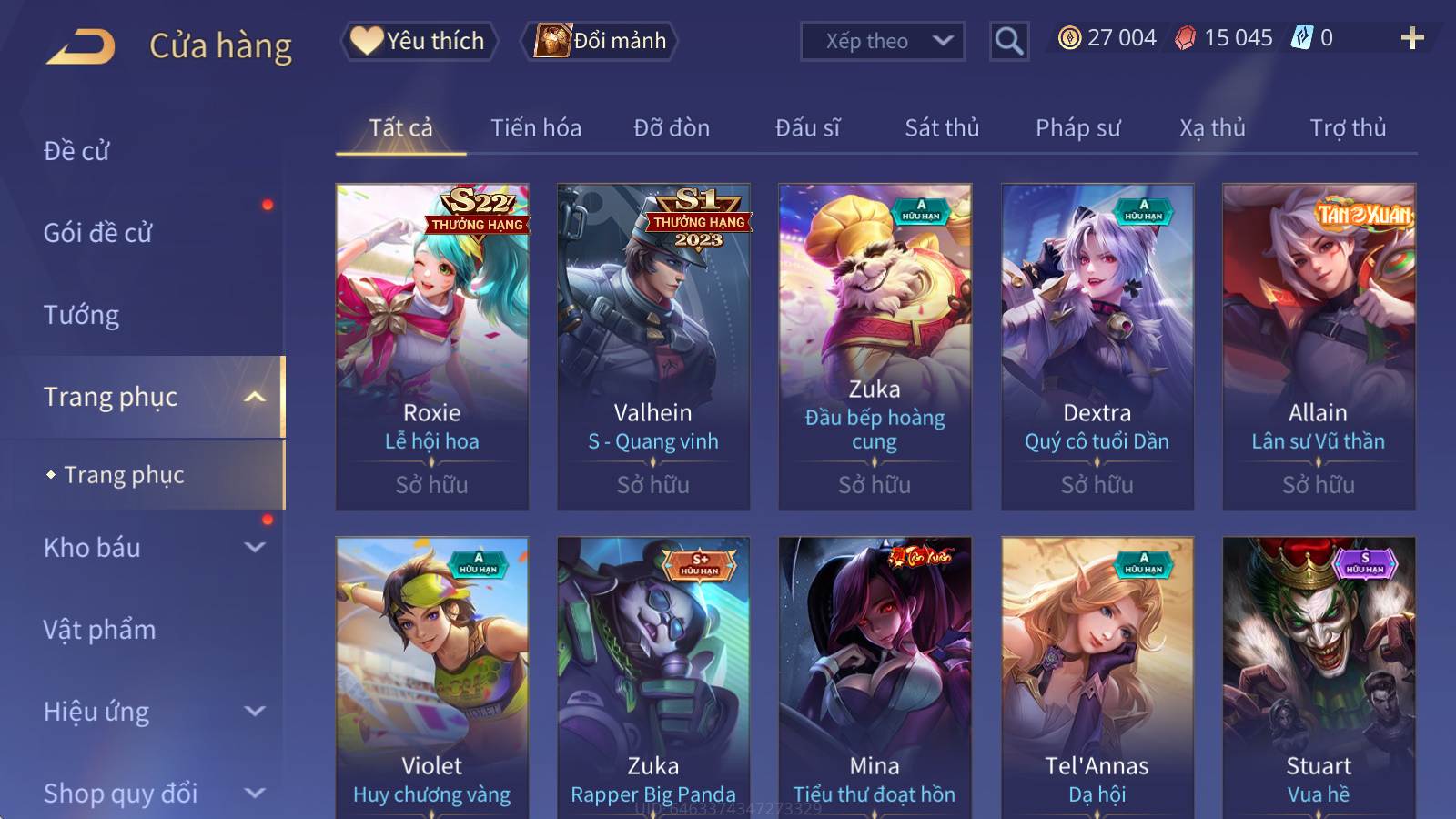Switch to the Sát thủ tab
The height and width of the screenshot is (819, 1456).
click(x=942, y=128)
